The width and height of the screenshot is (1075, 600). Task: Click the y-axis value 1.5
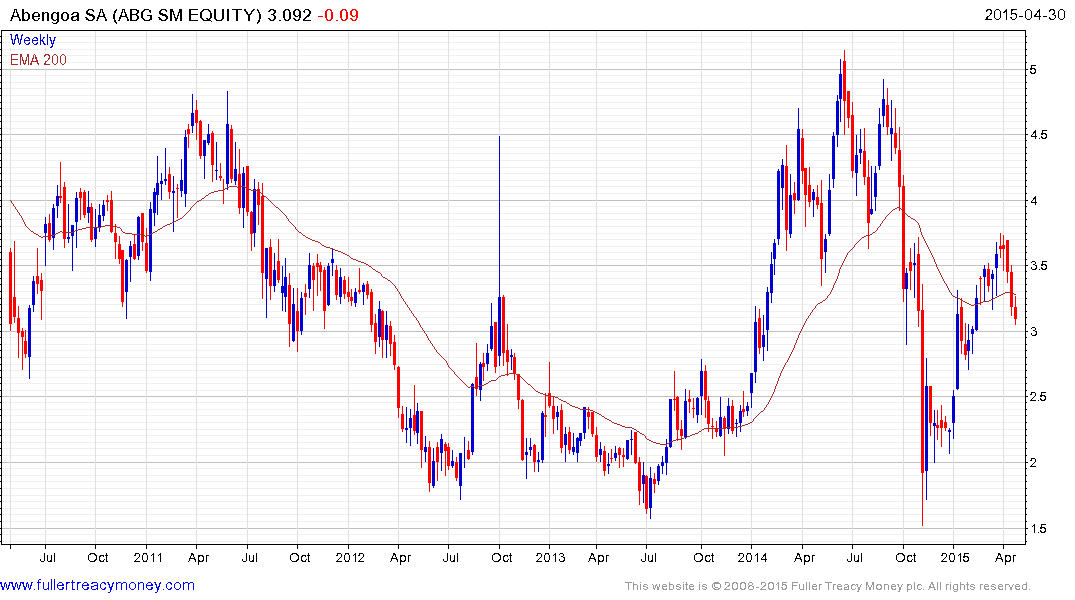(x=1039, y=528)
